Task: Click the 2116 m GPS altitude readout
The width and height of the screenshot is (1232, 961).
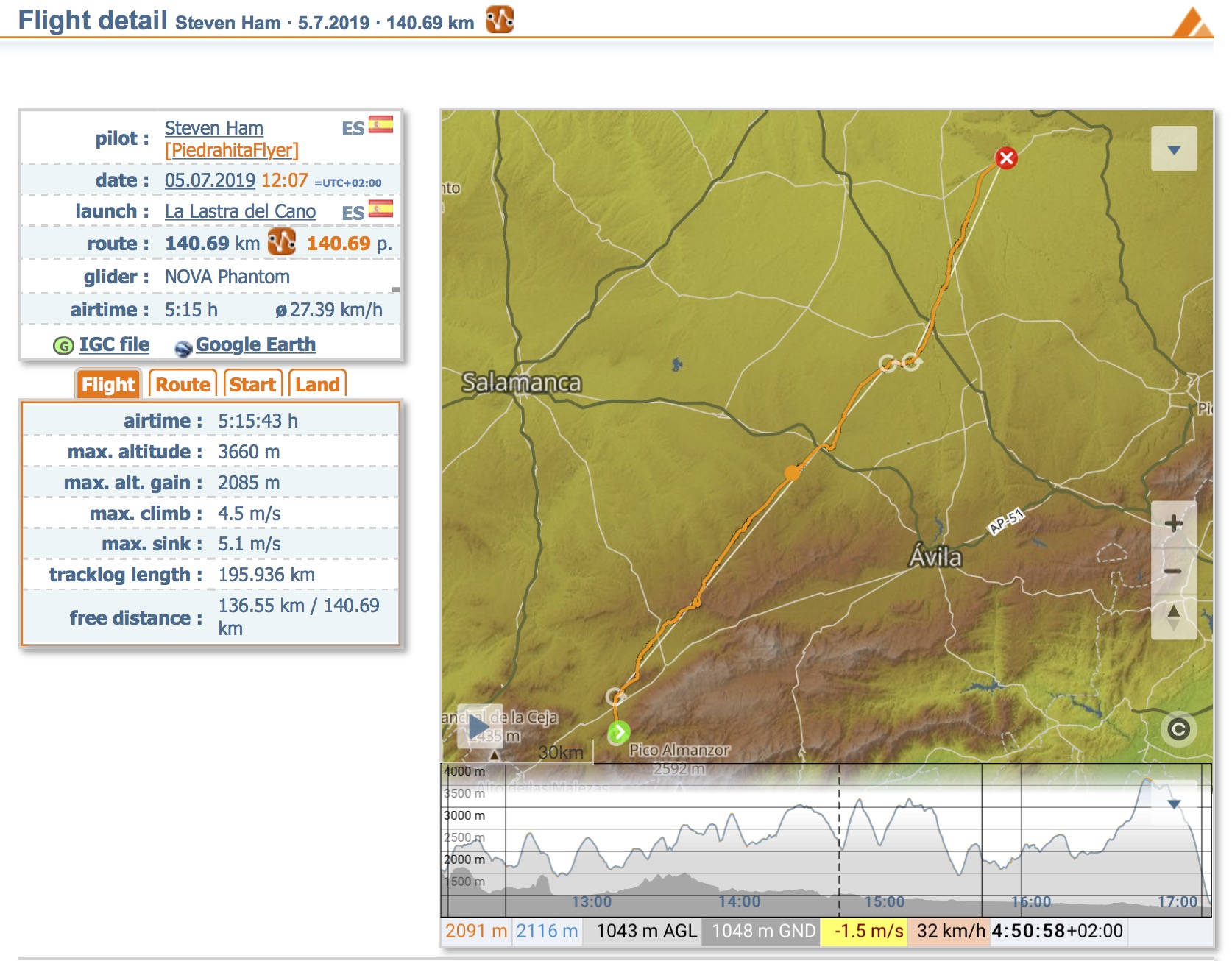Action: 547,931
